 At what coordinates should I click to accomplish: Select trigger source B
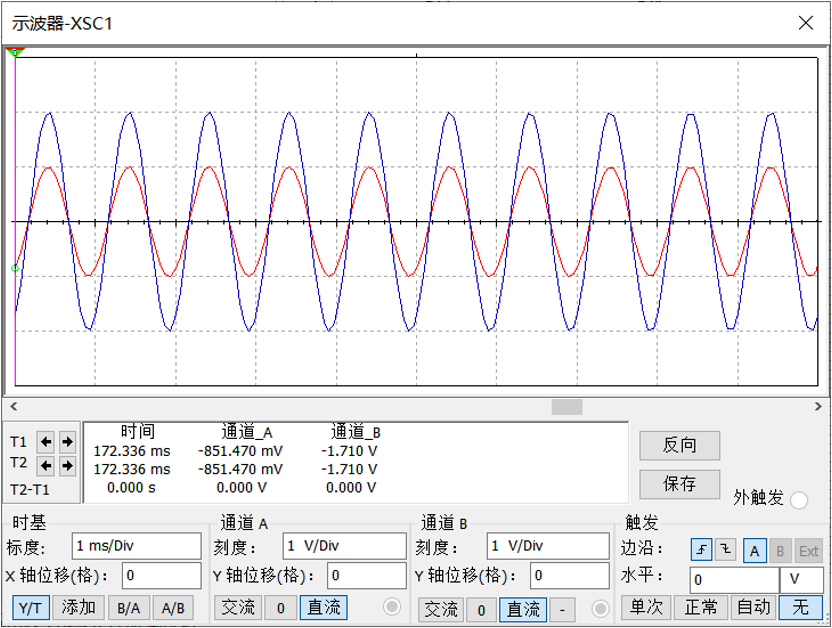click(780, 550)
